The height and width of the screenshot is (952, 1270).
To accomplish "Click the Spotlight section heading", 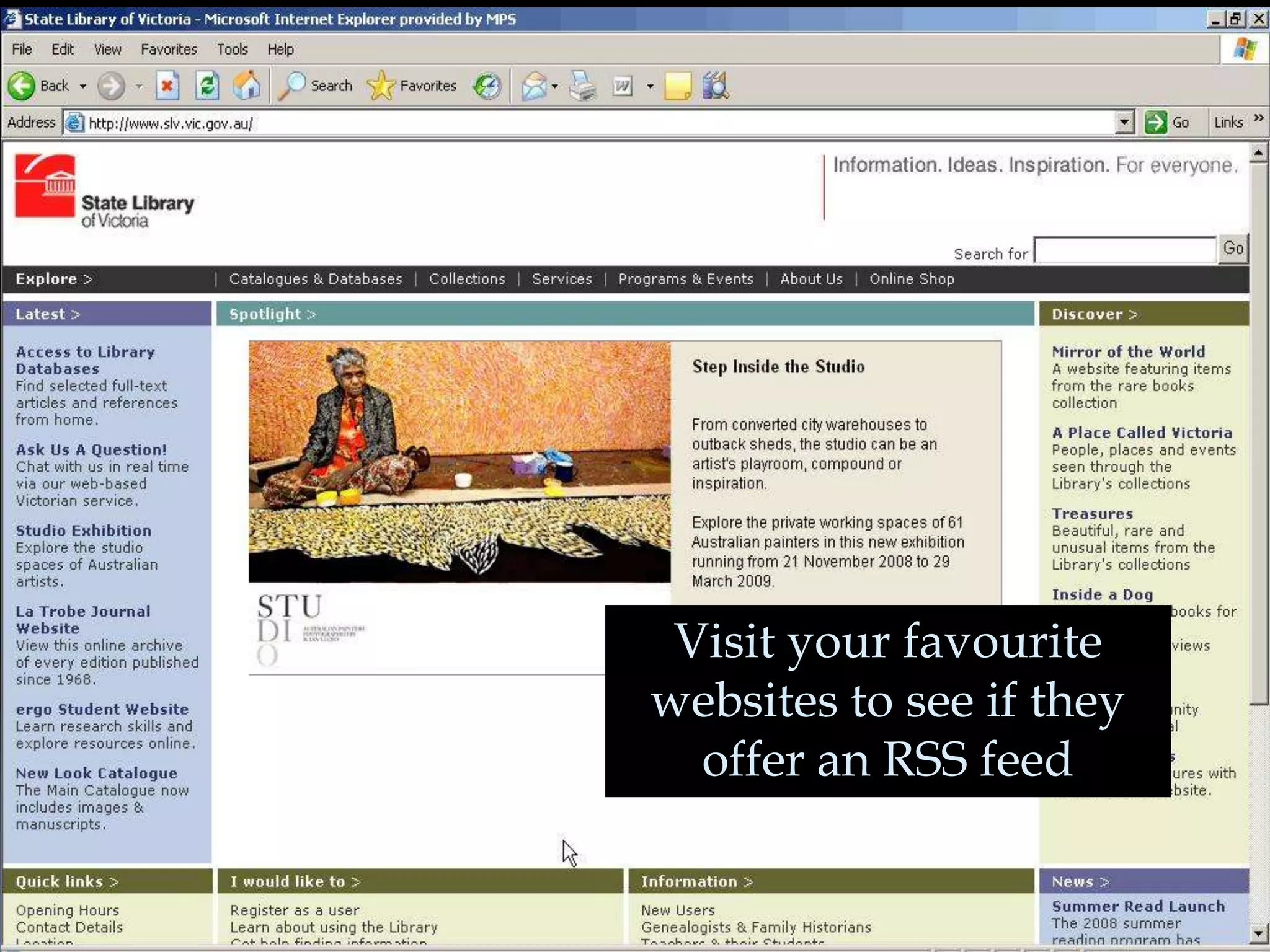I will [x=272, y=314].
